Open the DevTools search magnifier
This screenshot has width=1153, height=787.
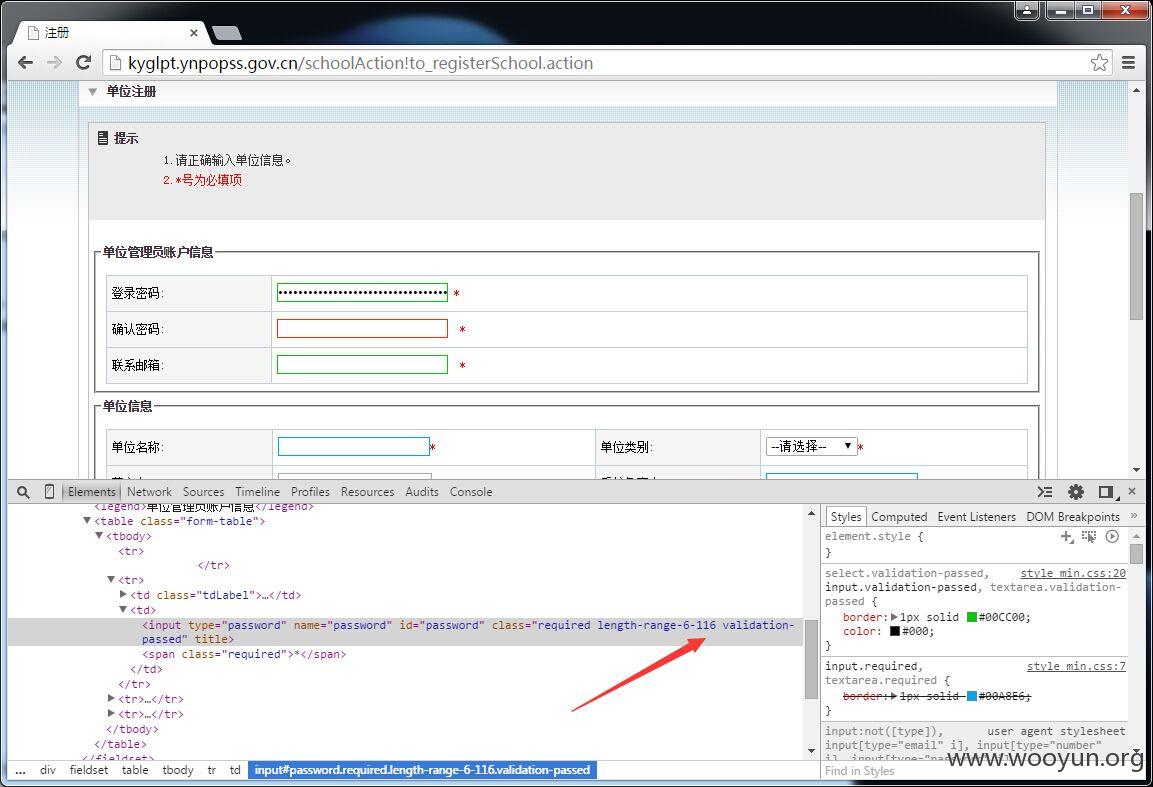(x=24, y=492)
